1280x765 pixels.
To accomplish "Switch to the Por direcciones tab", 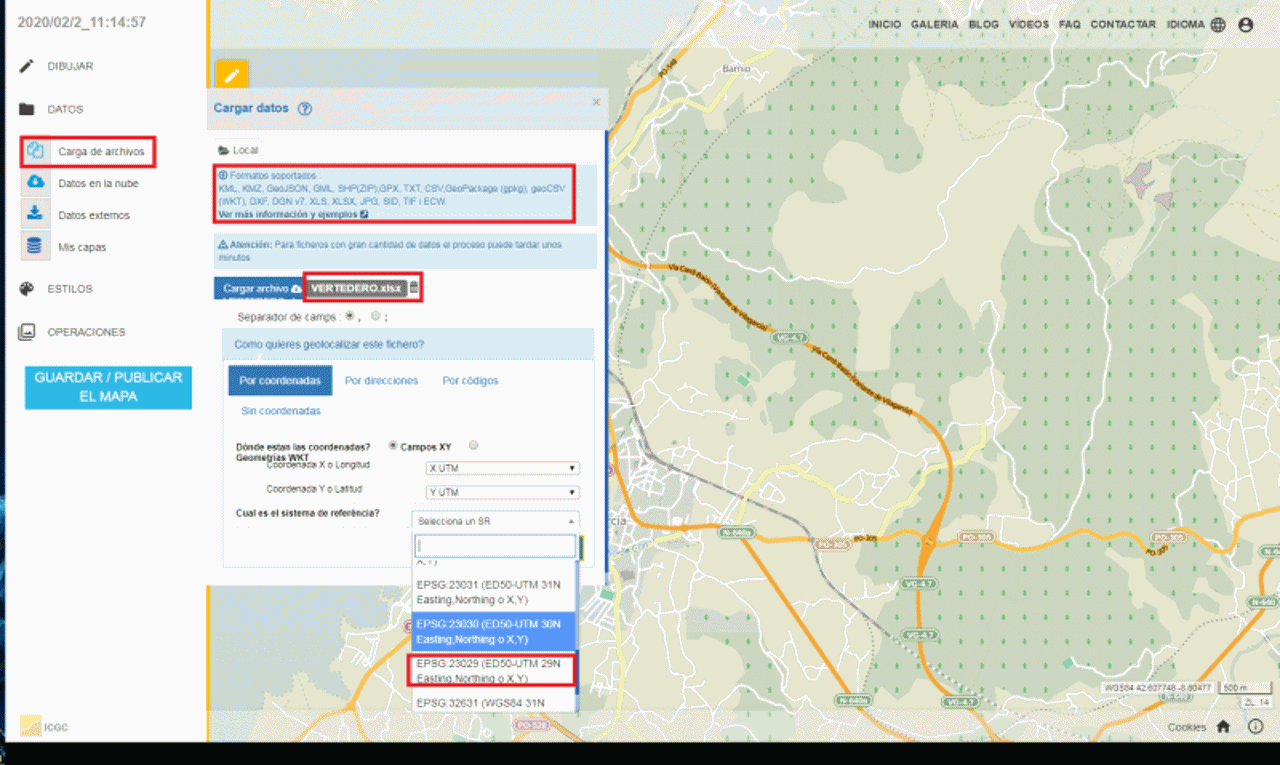I will (x=381, y=380).
